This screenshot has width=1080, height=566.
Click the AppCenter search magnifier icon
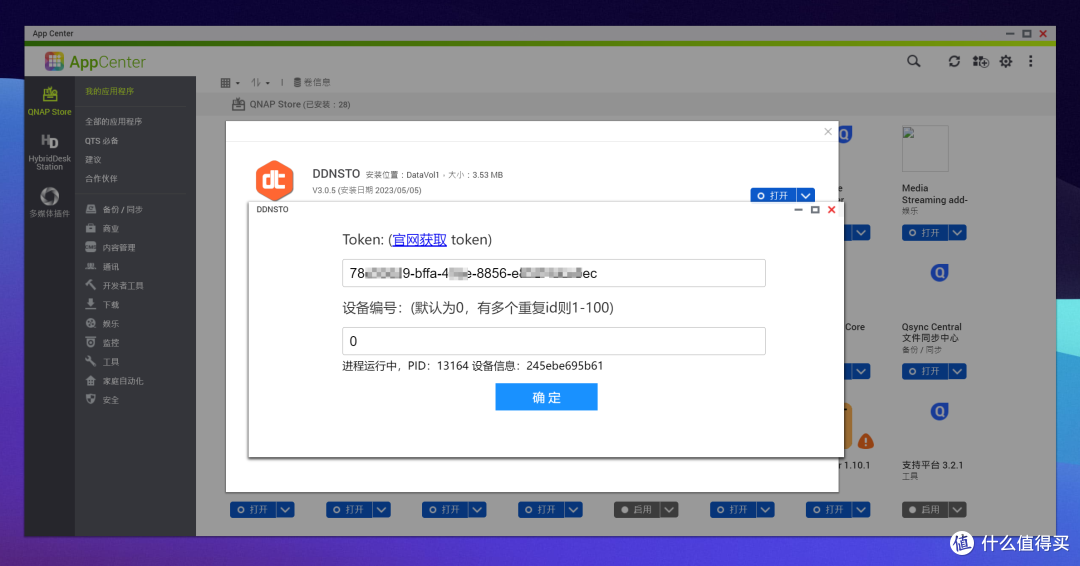coord(913,61)
